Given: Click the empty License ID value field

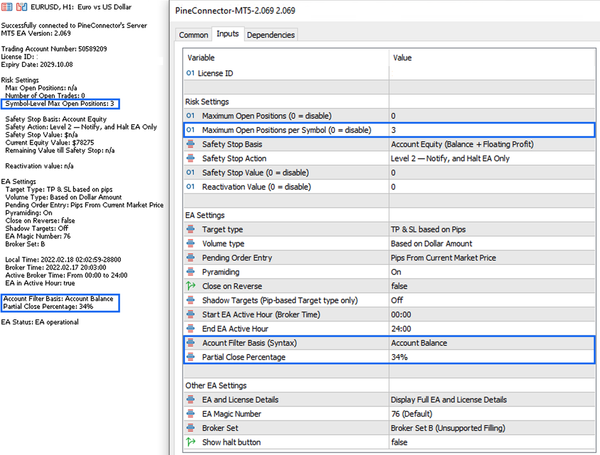Looking at the screenshot, I should point(489,73).
